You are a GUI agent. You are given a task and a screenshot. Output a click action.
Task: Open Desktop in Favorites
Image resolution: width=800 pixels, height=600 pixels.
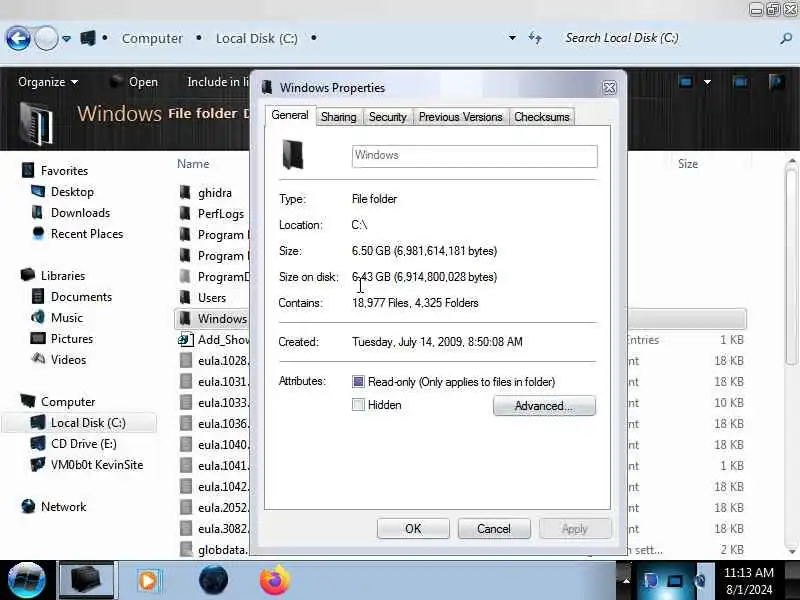[72, 192]
